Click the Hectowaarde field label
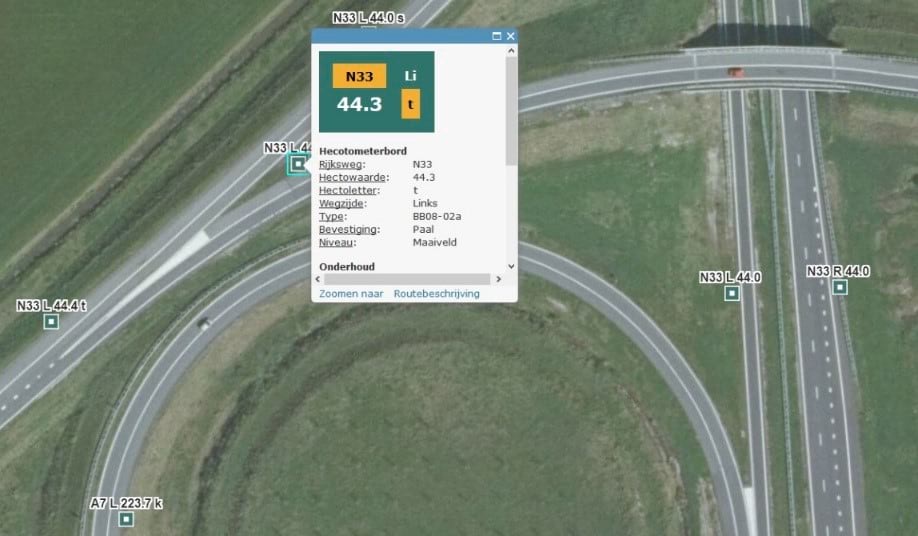This screenshot has width=918, height=536. [x=353, y=177]
